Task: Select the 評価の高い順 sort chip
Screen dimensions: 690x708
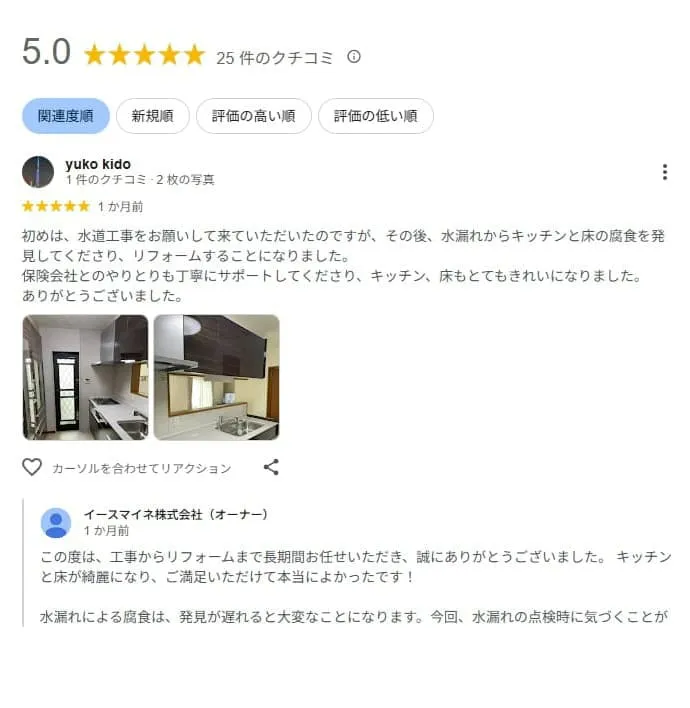Action: 254,116
